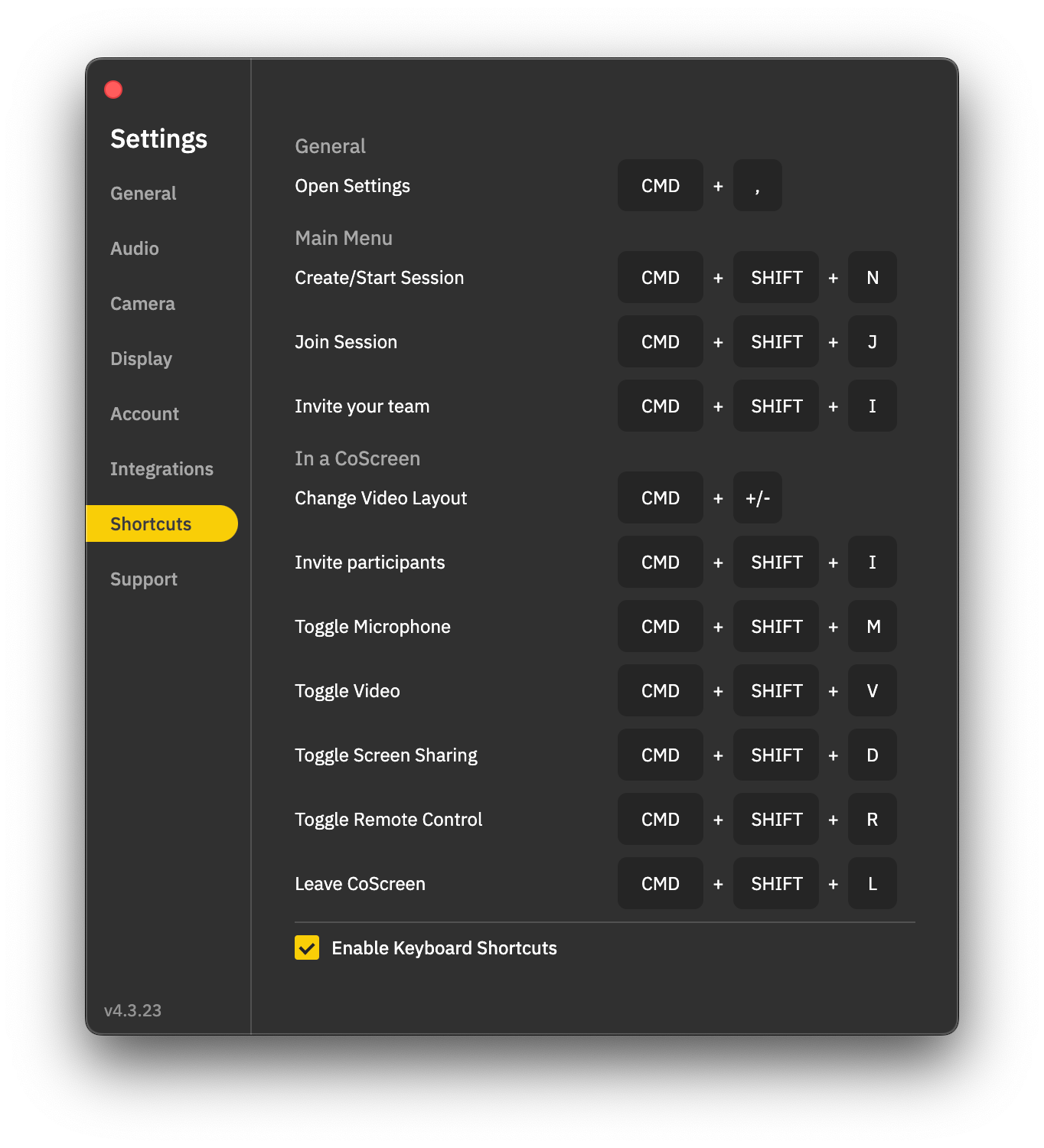Click the R key for Toggle Remote Control
The height and width of the screenshot is (1148, 1044).
click(873, 819)
